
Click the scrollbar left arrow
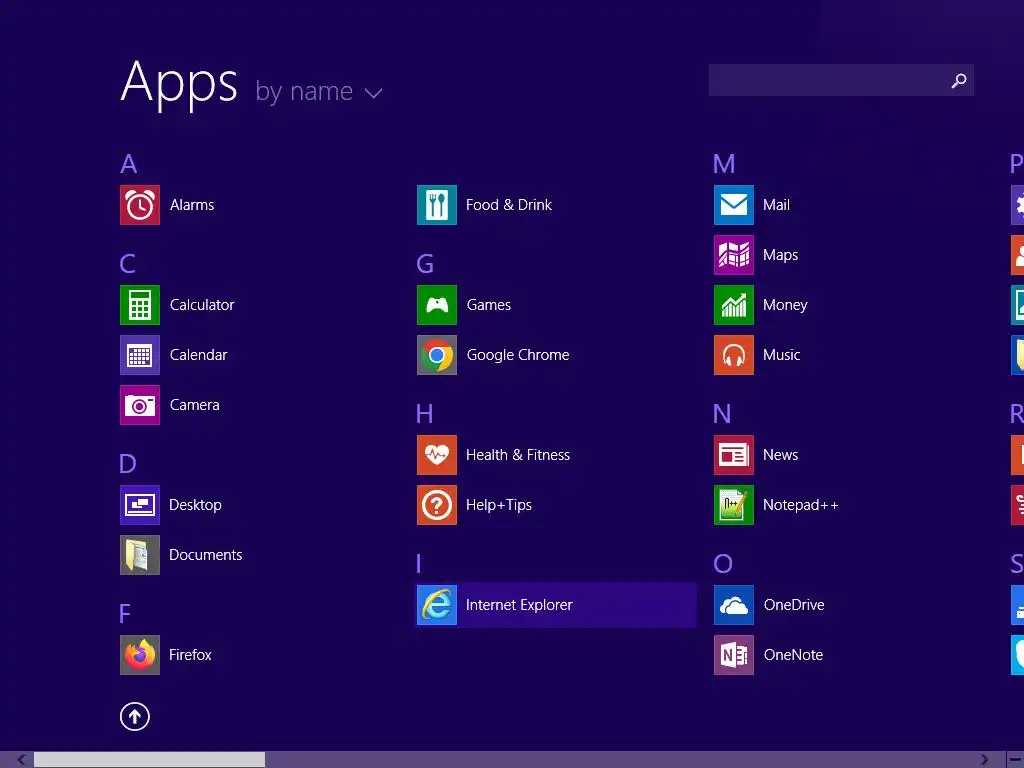tap(21, 760)
